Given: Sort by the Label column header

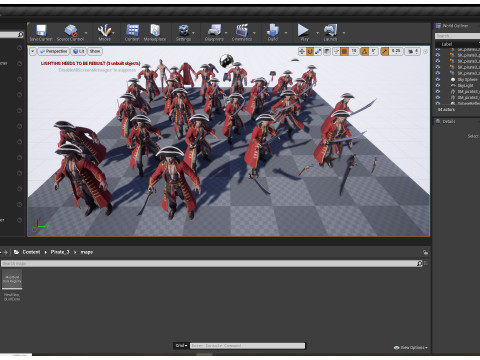Looking at the screenshot, I should click(447, 44).
